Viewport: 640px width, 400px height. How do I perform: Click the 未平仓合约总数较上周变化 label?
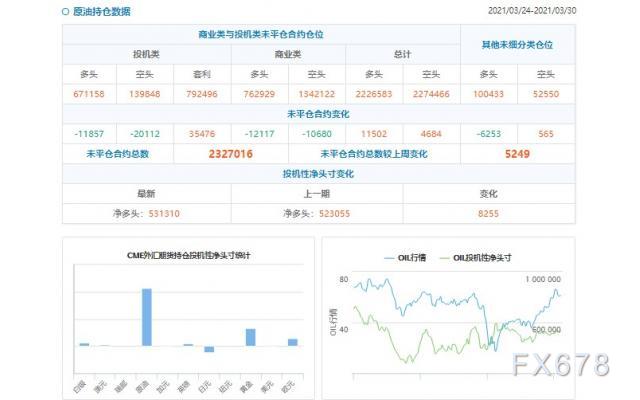pos(374,154)
